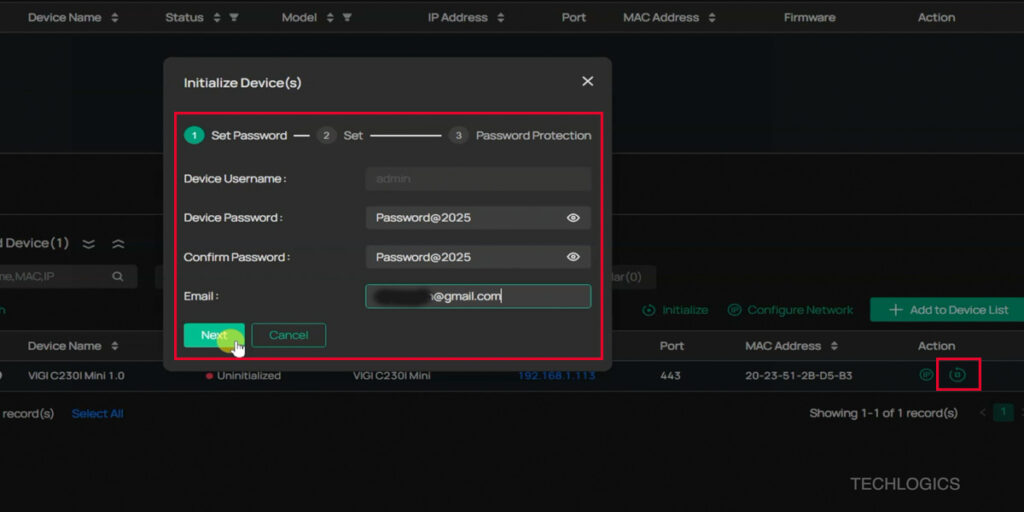The image size is (1024, 512).
Task: Go to the previous page with the pagination arrow
Action: coord(982,413)
